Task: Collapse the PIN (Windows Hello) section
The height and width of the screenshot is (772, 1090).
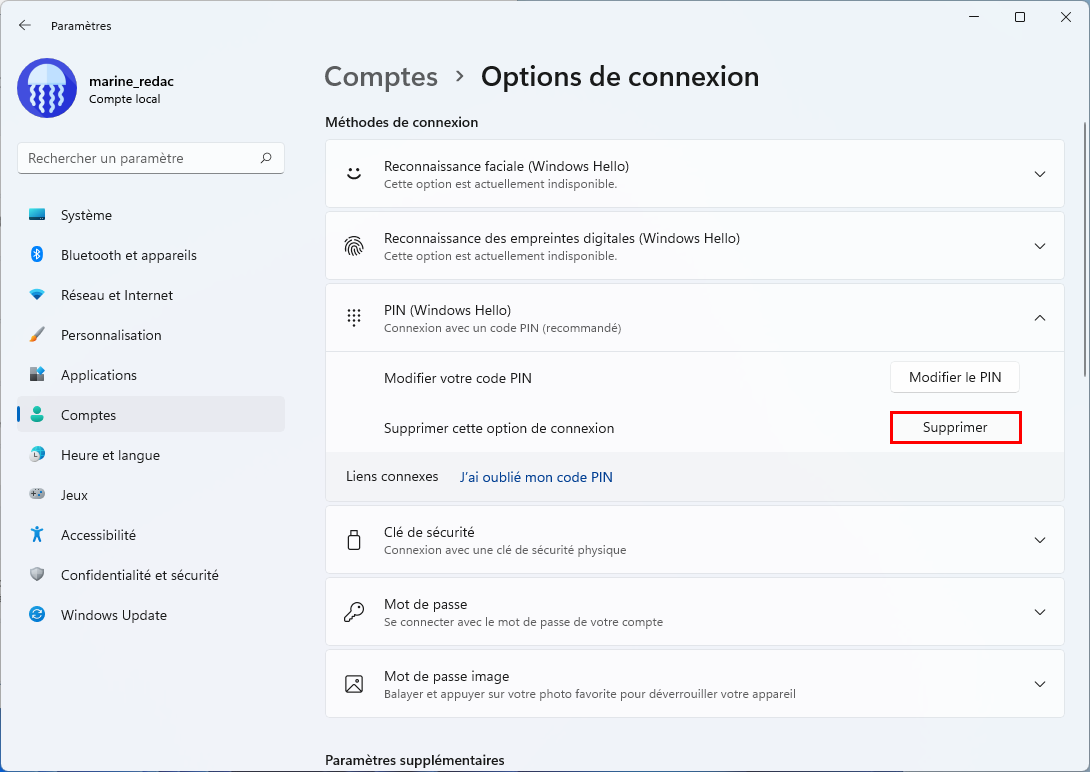Action: click(1039, 318)
